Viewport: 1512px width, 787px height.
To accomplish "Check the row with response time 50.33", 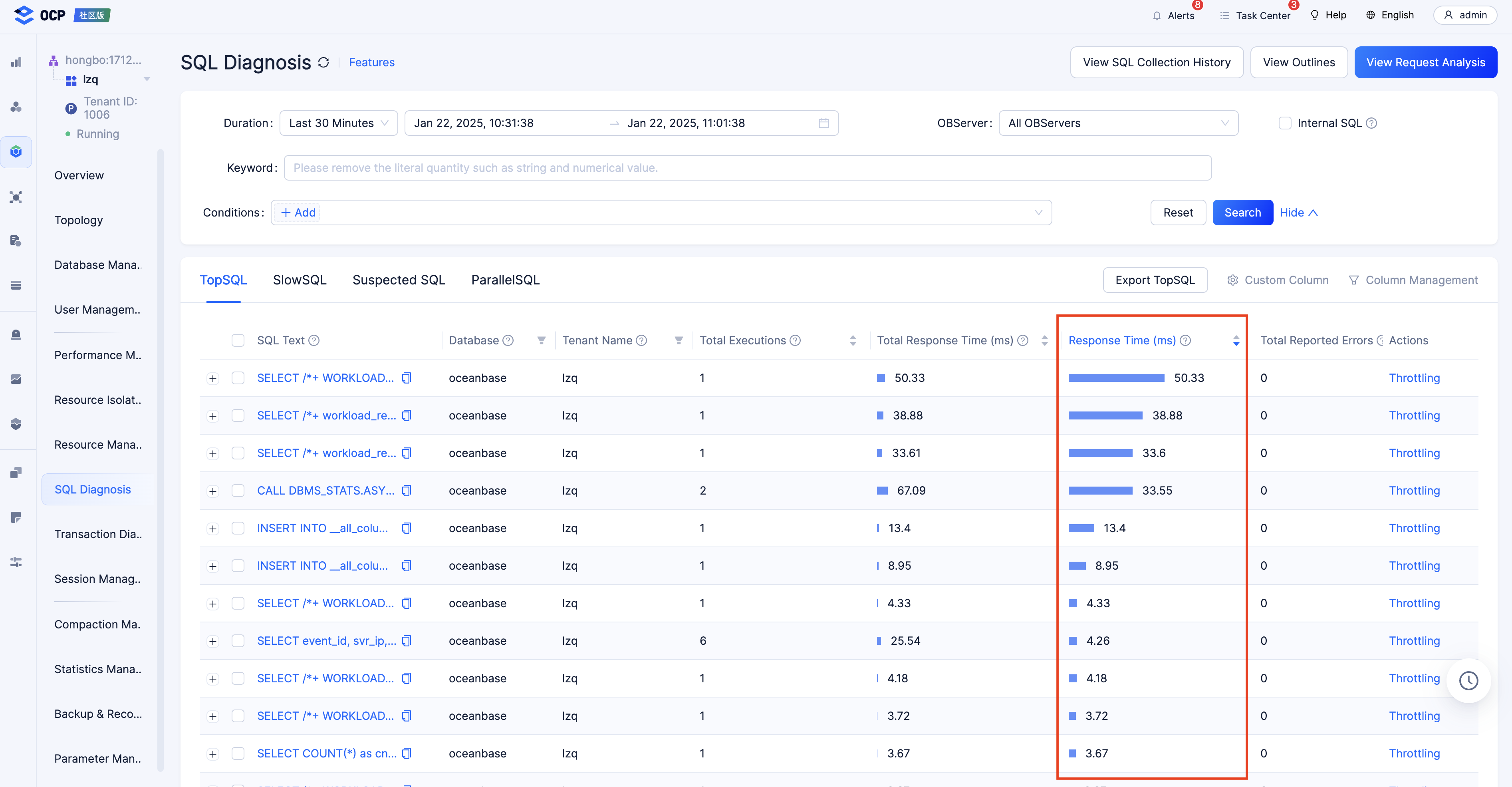I will tap(238, 378).
